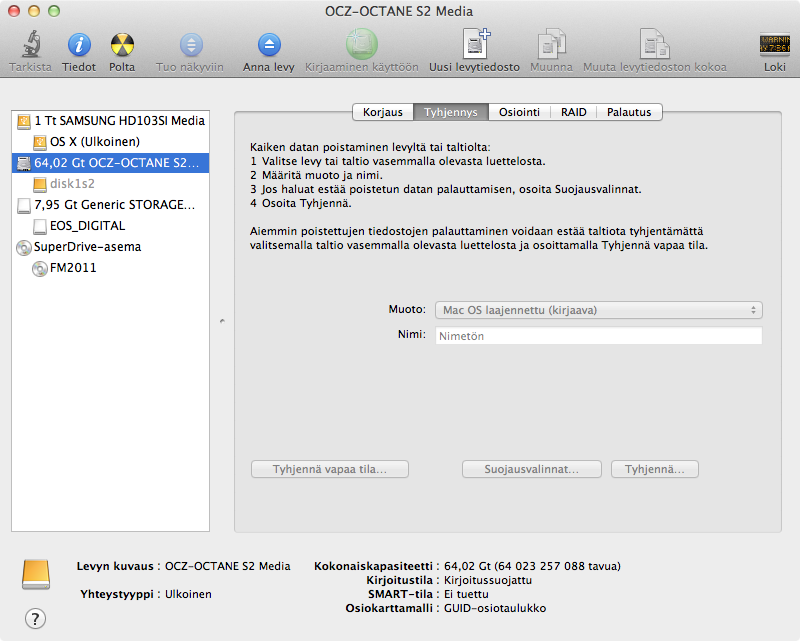The height and width of the screenshot is (641, 800).
Task: Create new image with Uusi levytiedosto
Action: point(476,44)
